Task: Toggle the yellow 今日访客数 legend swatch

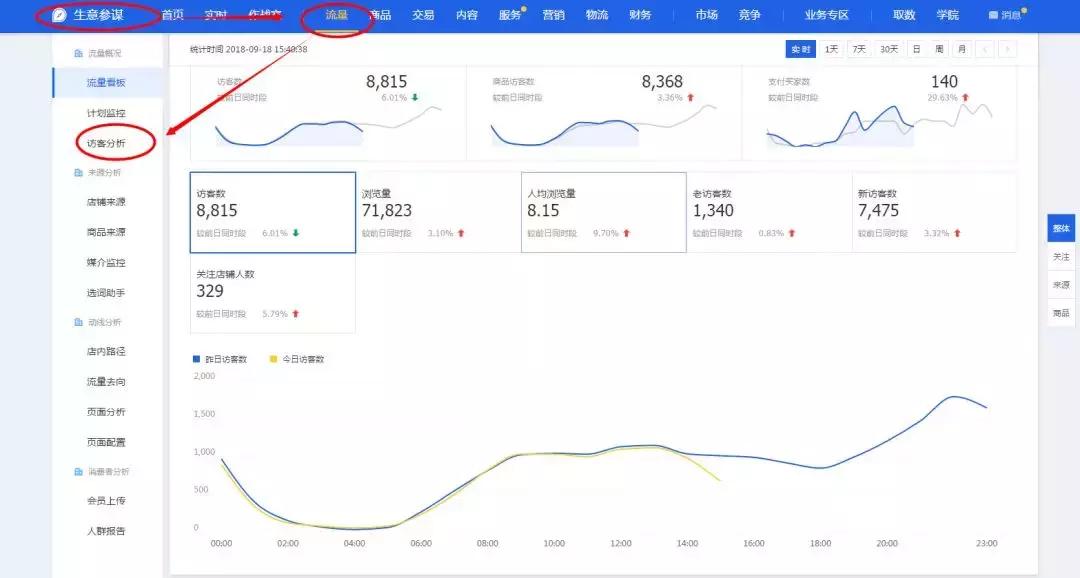Action: (274, 359)
